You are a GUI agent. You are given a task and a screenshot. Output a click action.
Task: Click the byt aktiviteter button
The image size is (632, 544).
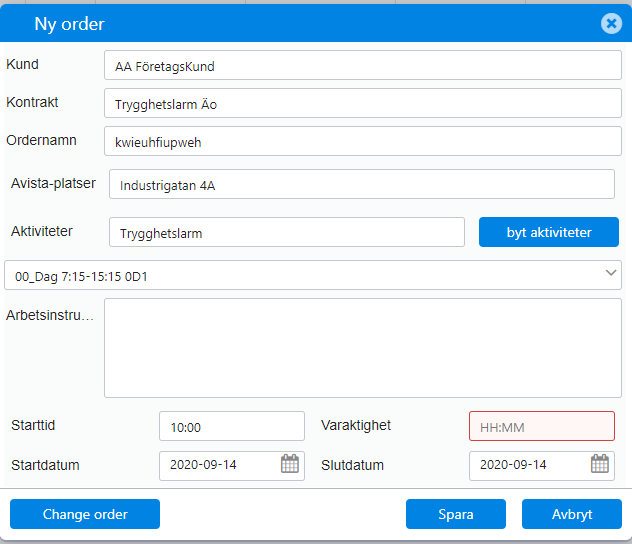point(549,232)
